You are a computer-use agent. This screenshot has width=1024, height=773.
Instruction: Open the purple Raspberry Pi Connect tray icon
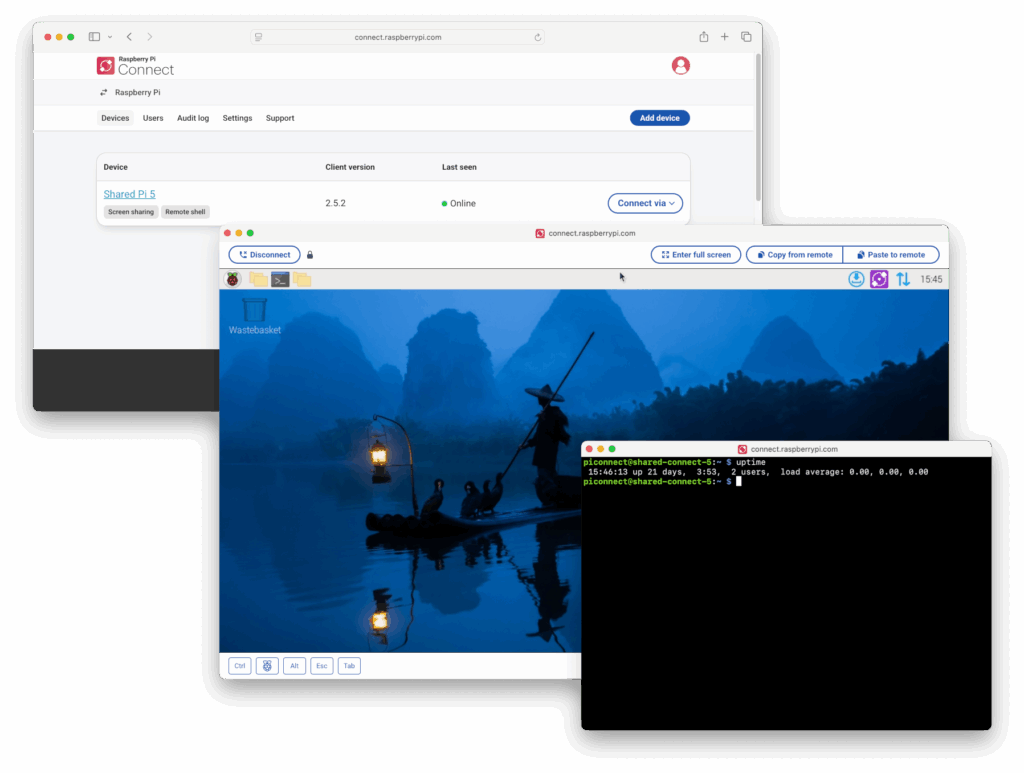(879, 279)
